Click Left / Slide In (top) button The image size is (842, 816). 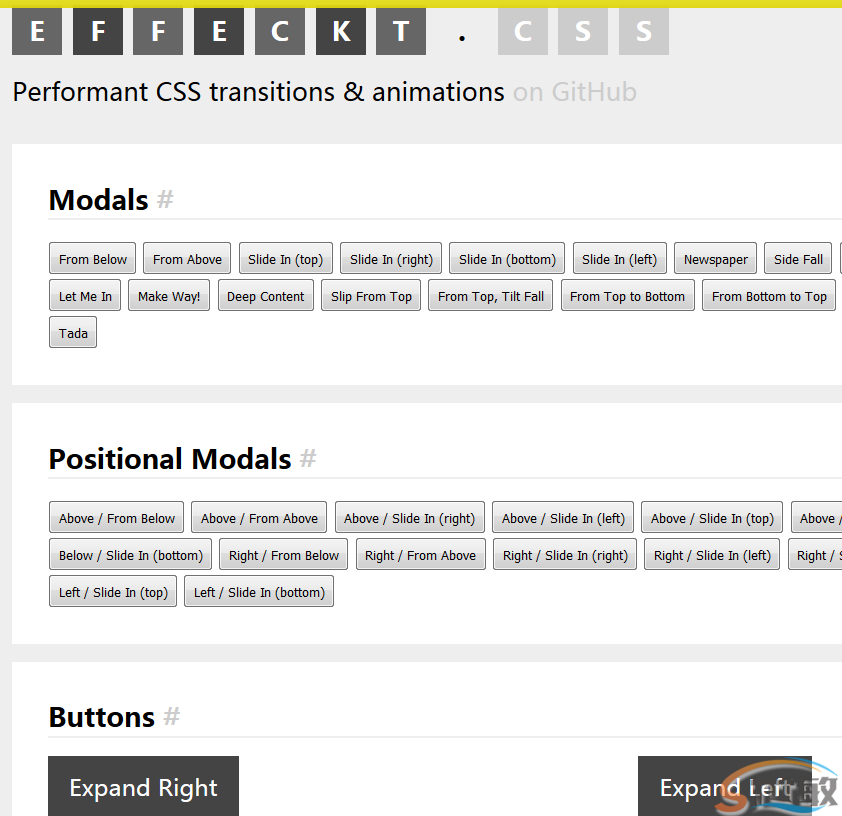pos(113,592)
